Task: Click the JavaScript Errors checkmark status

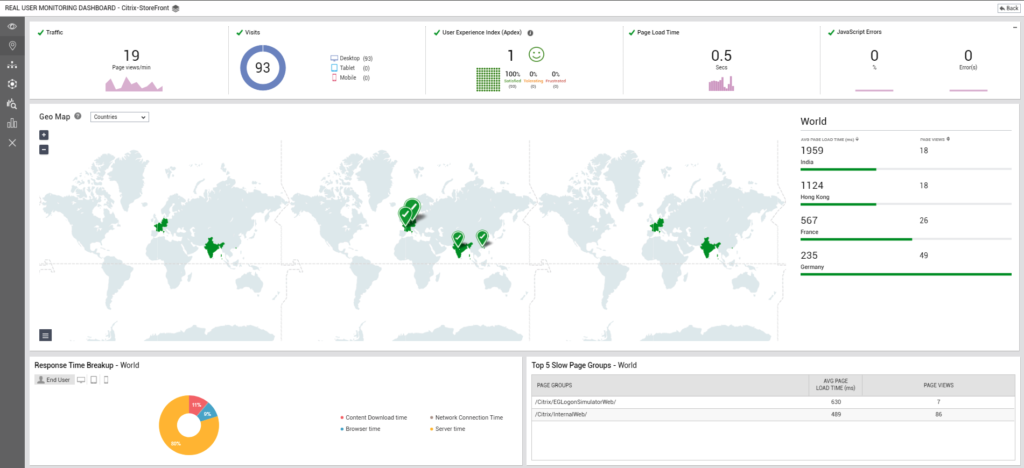Action: tap(831, 32)
